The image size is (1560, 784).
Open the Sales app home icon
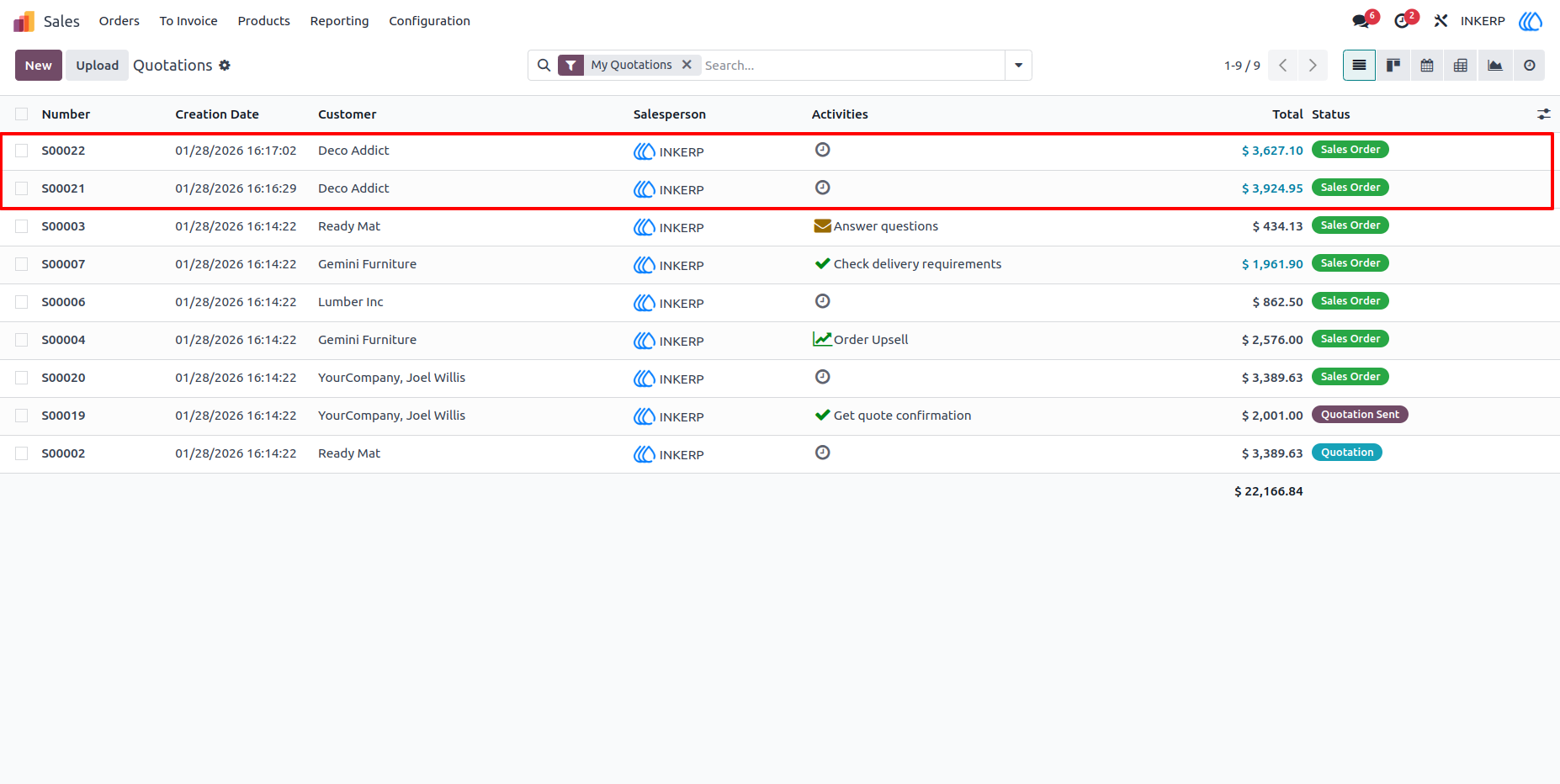24,21
